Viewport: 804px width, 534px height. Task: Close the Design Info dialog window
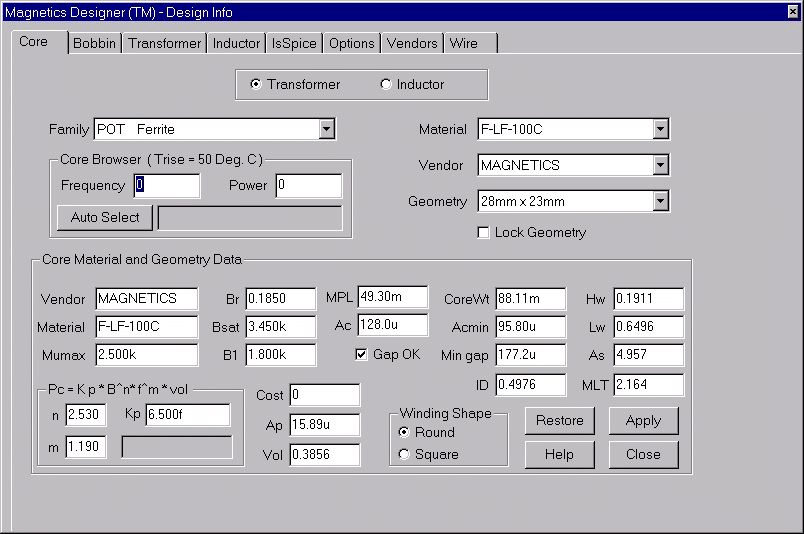click(x=793, y=10)
